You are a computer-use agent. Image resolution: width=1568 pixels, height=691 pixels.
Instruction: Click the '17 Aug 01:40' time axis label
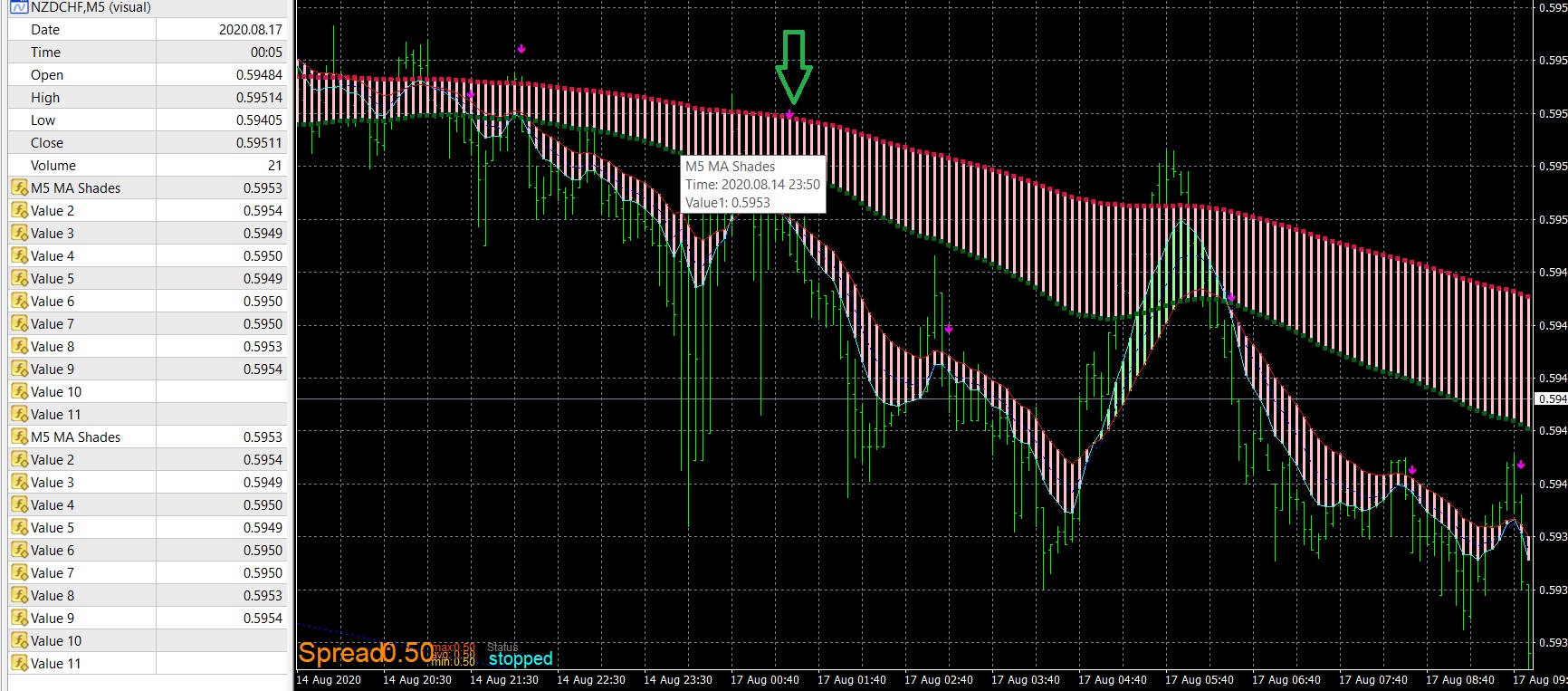[851, 680]
